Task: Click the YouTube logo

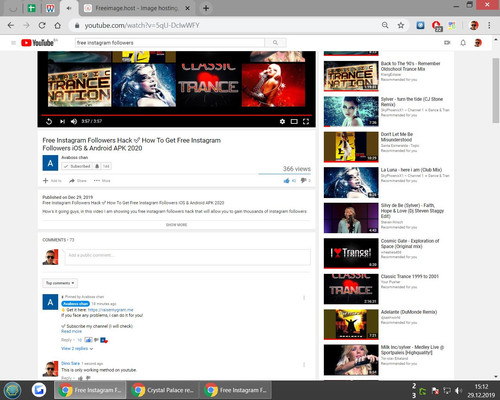Action: [37, 43]
